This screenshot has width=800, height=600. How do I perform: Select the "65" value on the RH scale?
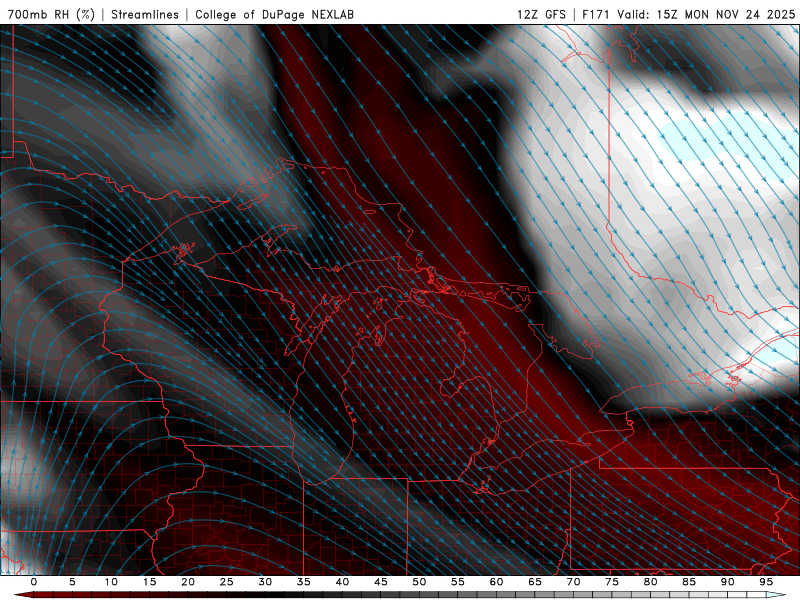point(535,582)
